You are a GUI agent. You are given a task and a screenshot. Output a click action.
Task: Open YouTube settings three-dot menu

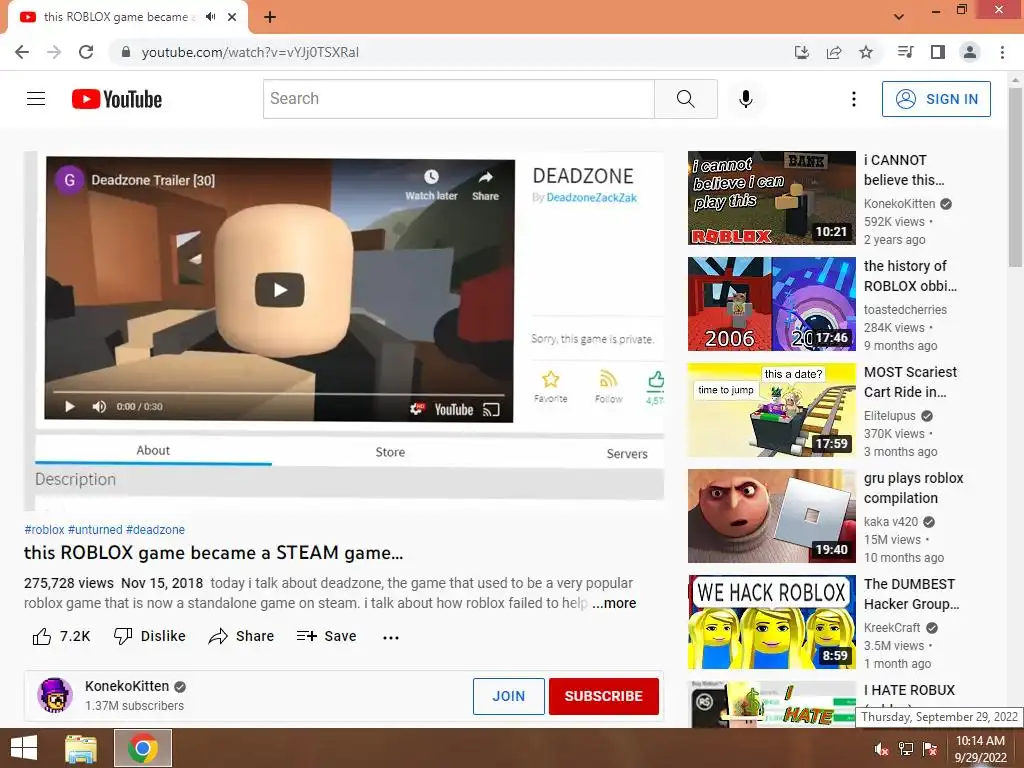[x=854, y=99]
